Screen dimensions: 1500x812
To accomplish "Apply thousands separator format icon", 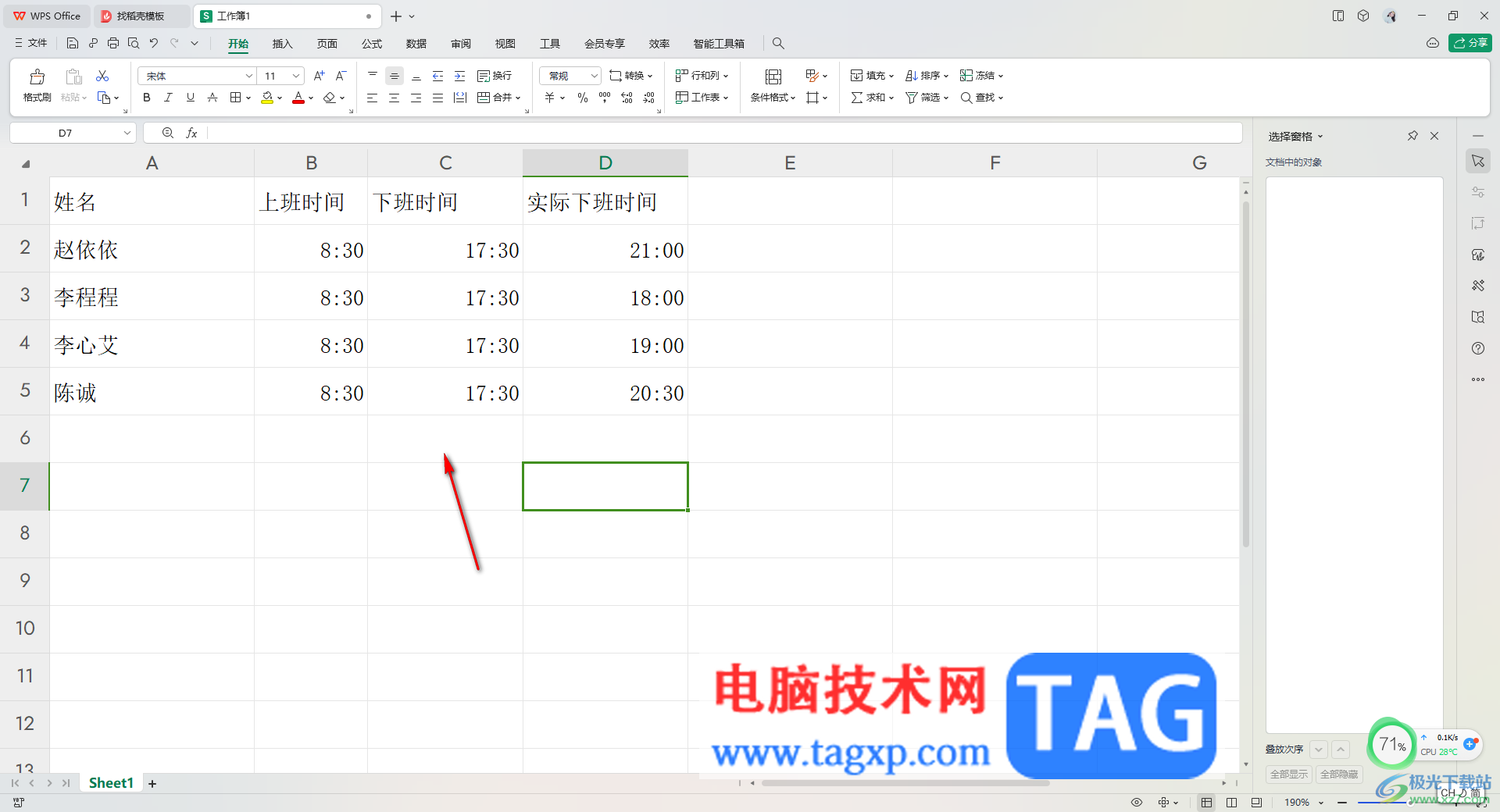I will point(605,98).
